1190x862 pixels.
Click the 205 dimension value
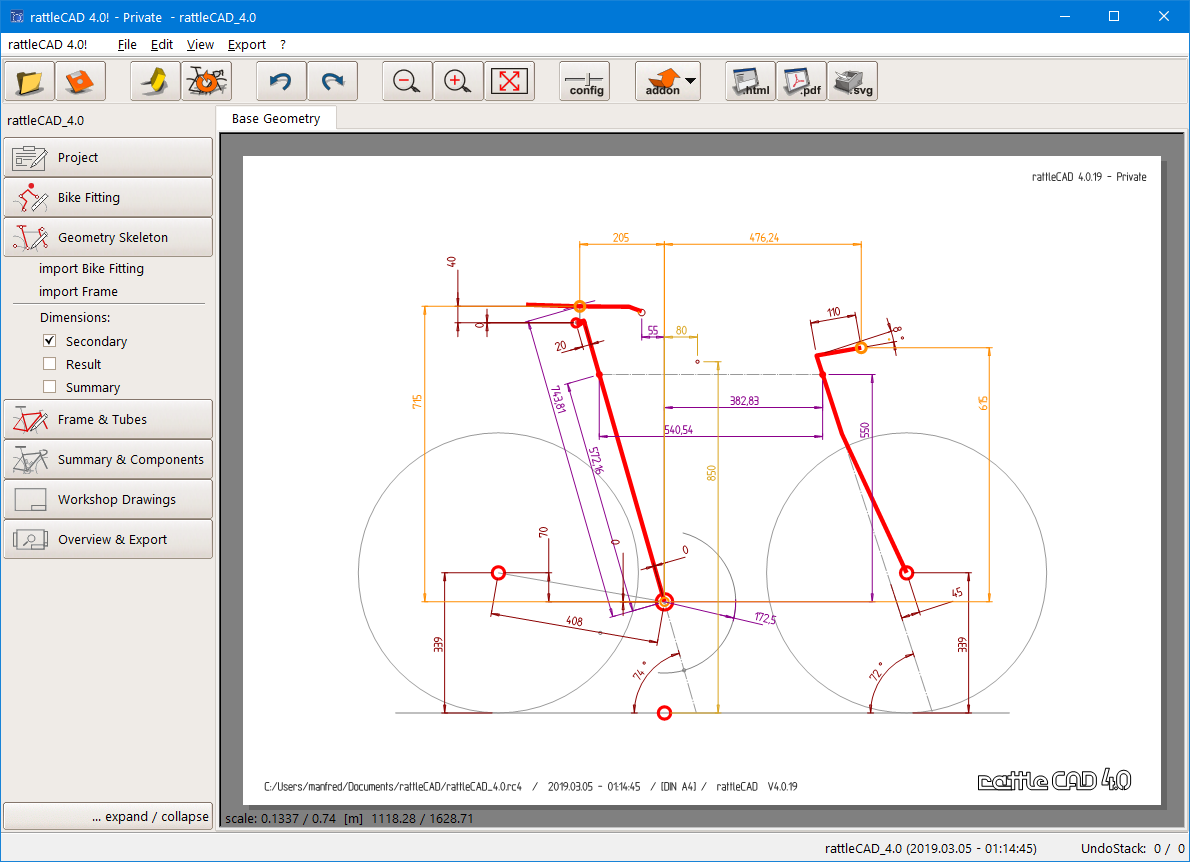click(x=621, y=238)
